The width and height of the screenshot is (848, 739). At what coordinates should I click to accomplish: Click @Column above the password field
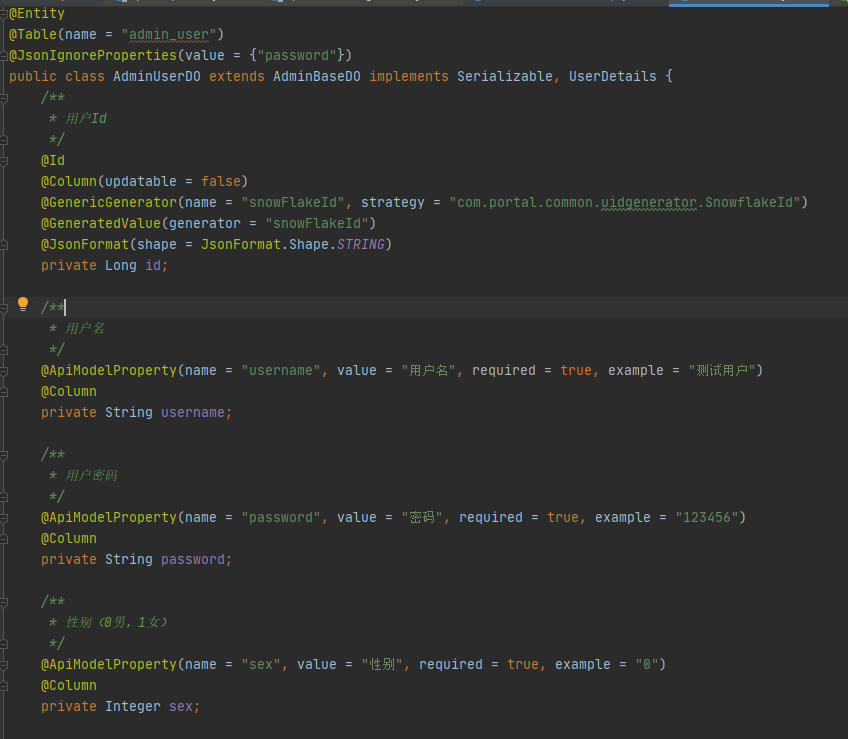pyautogui.click(x=69, y=539)
